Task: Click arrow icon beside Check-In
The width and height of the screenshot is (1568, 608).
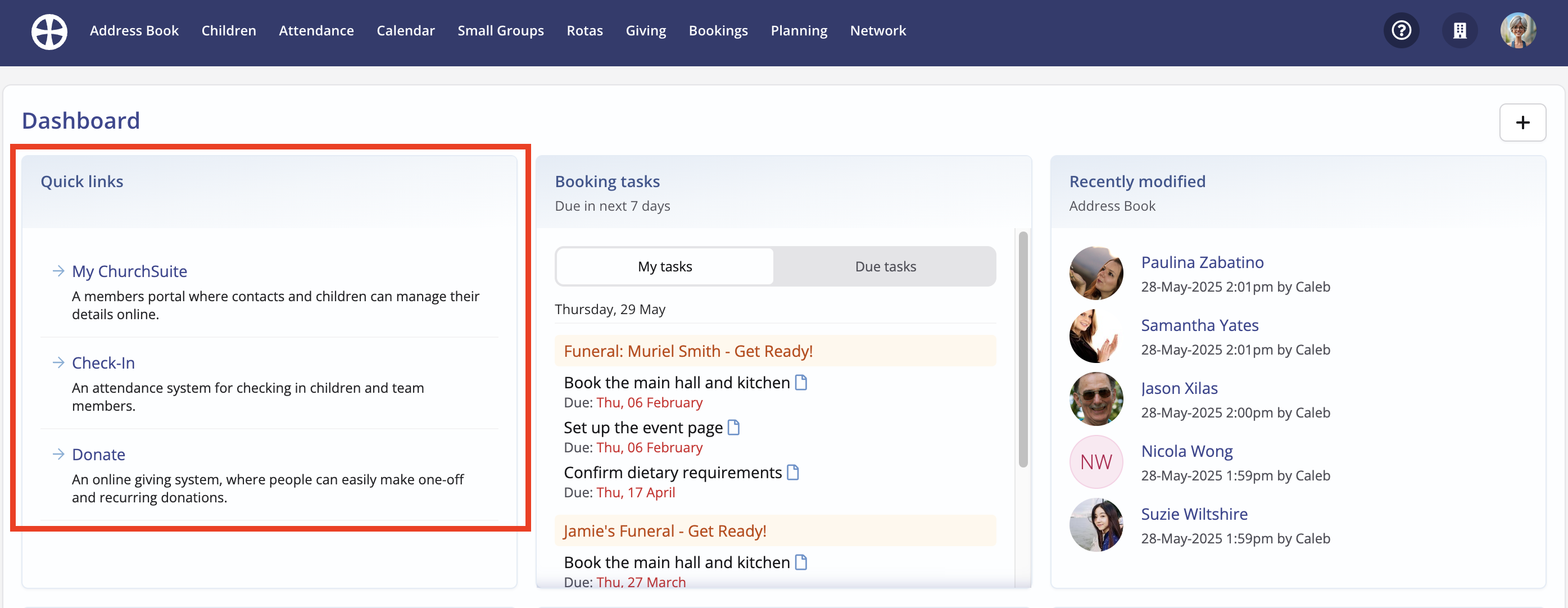Action: coord(58,363)
